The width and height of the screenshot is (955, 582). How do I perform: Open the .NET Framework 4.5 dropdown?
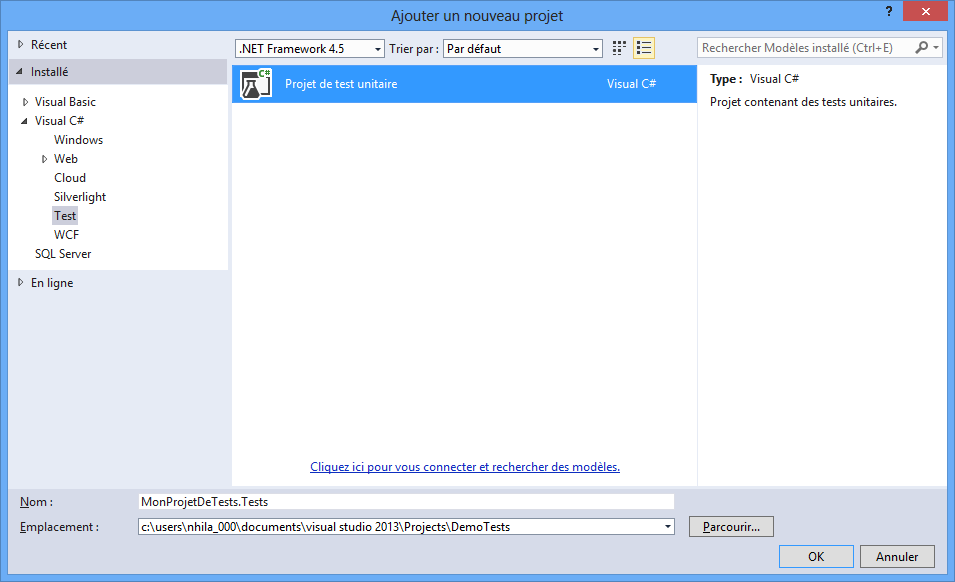point(309,49)
